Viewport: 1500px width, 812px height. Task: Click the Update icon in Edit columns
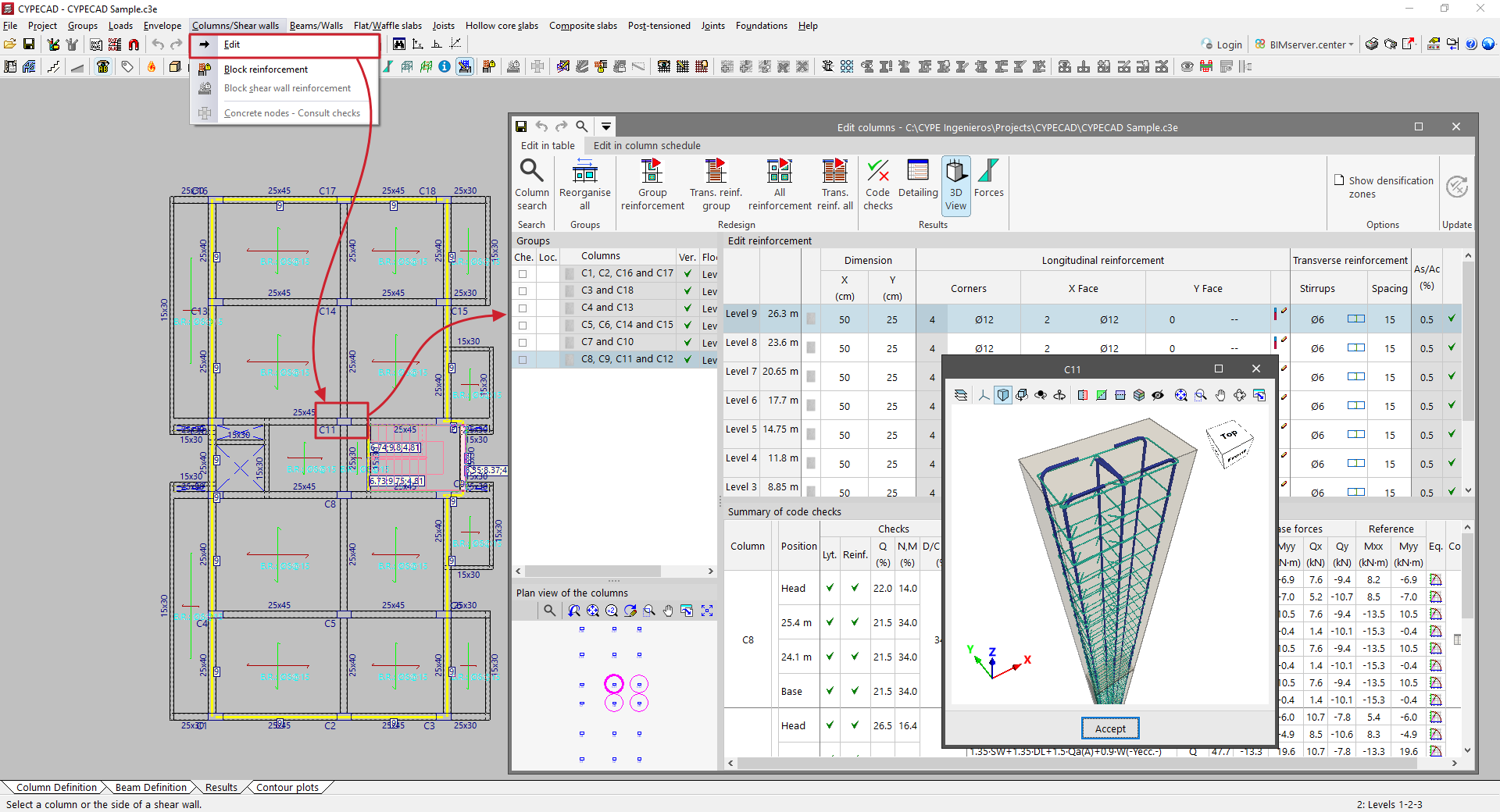[x=1456, y=187]
